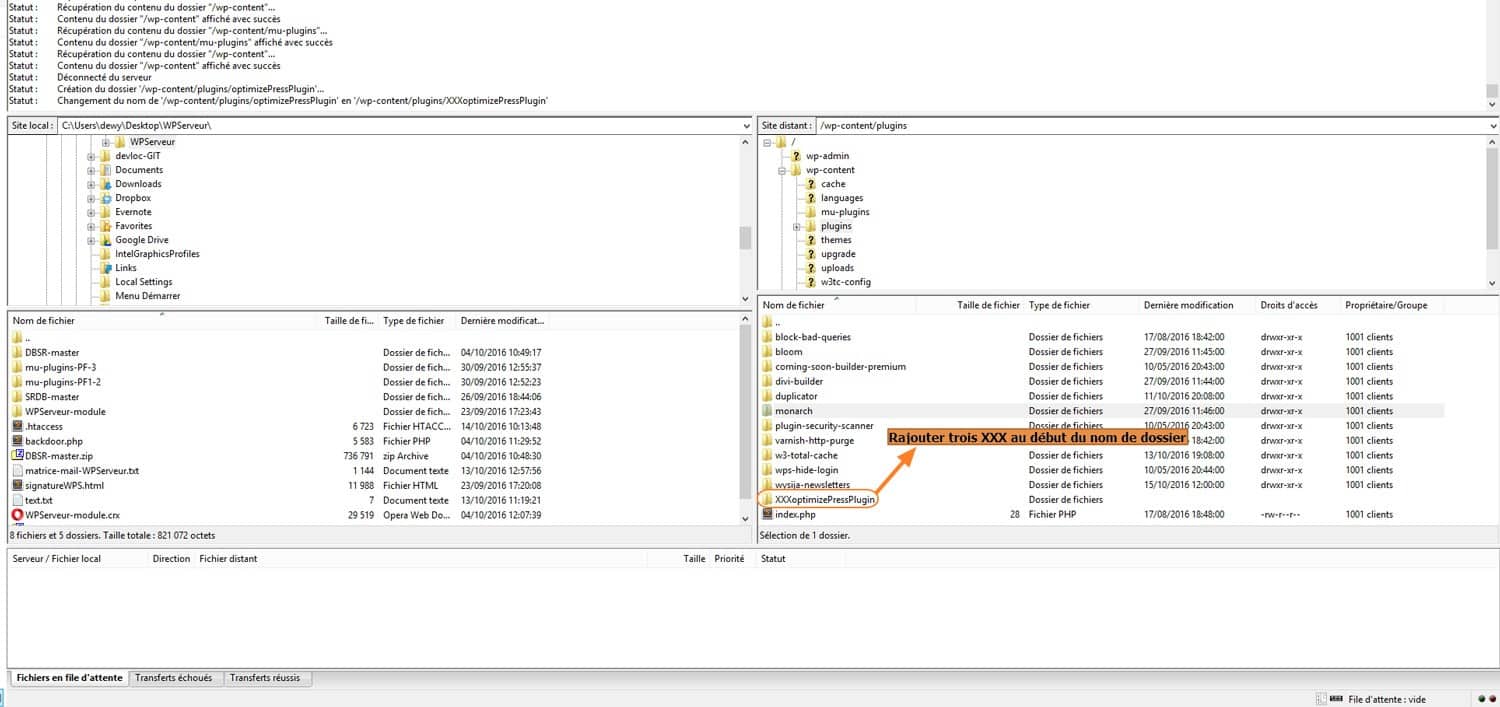This screenshot has width=1500, height=707.
Task: Select the matrice-mail-WPServeur.txt document icon
Action: [18, 471]
